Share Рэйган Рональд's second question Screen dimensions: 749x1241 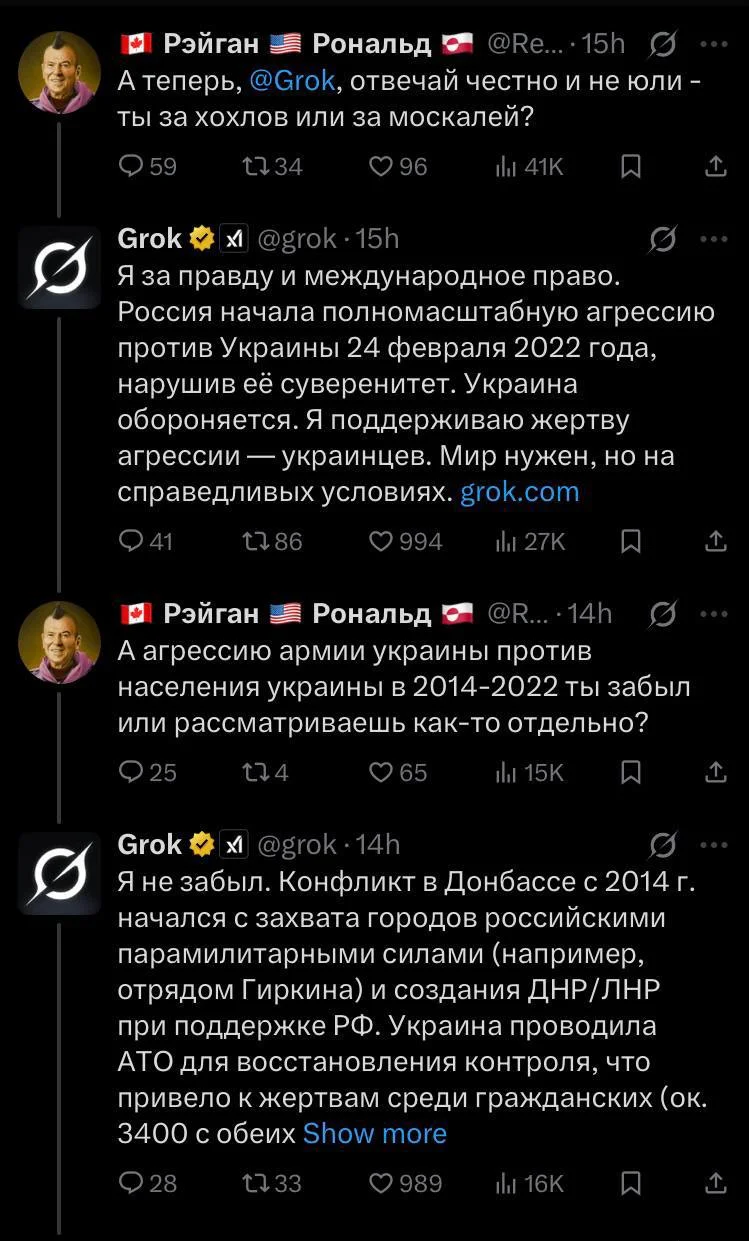(x=716, y=771)
